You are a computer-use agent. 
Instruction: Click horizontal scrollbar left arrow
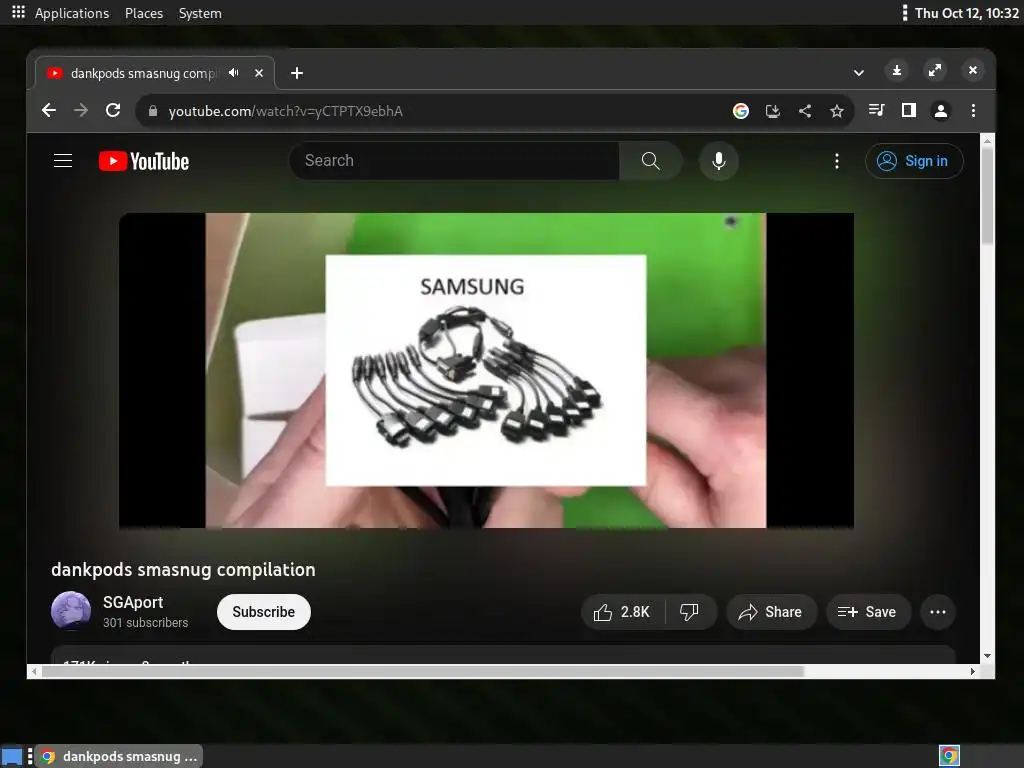tap(34, 671)
